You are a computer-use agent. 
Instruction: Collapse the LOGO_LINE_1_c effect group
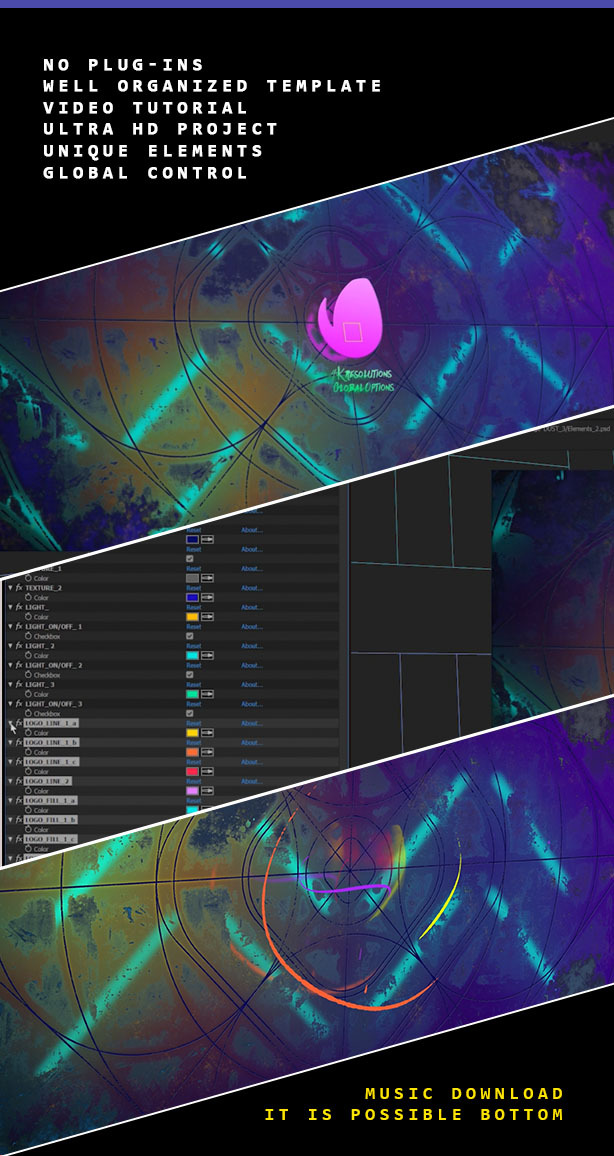(x=10, y=762)
